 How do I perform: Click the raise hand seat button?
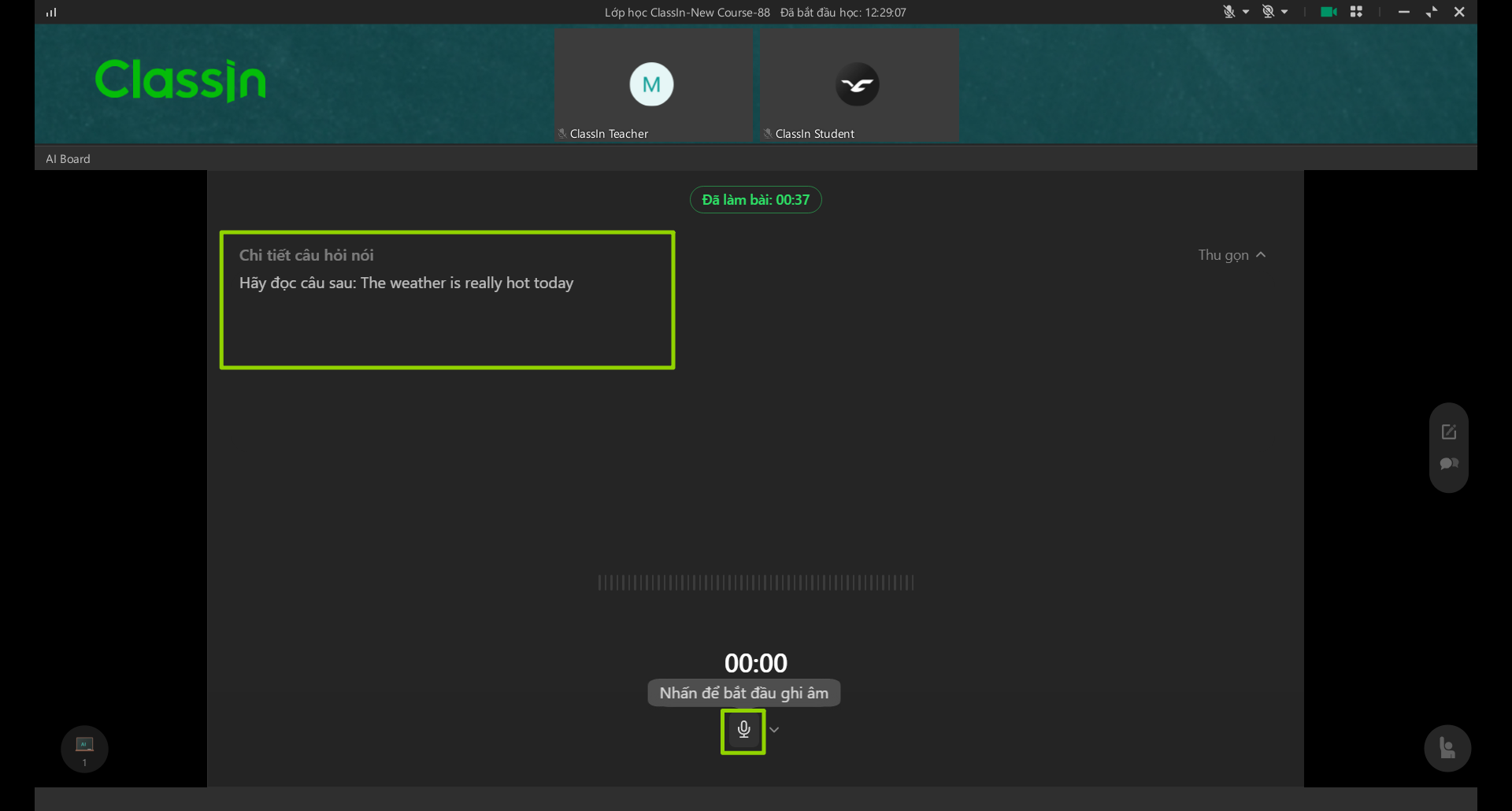click(x=1447, y=748)
